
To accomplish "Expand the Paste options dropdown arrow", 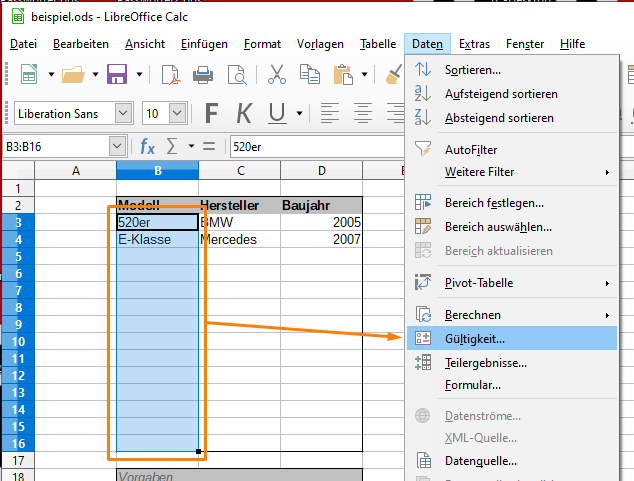I will (x=364, y=74).
